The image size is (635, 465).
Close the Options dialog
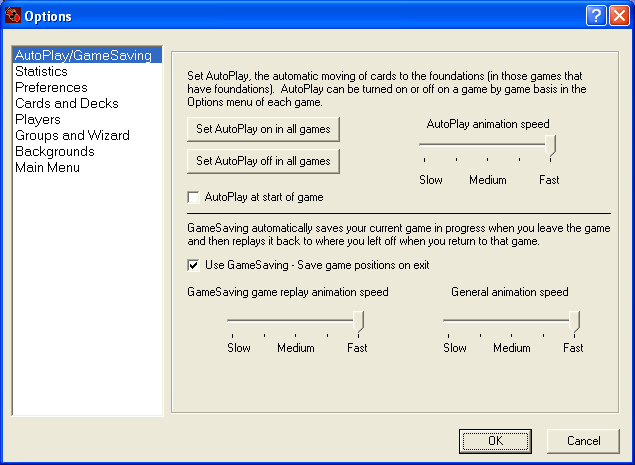pyautogui.click(x=620, y=16)
